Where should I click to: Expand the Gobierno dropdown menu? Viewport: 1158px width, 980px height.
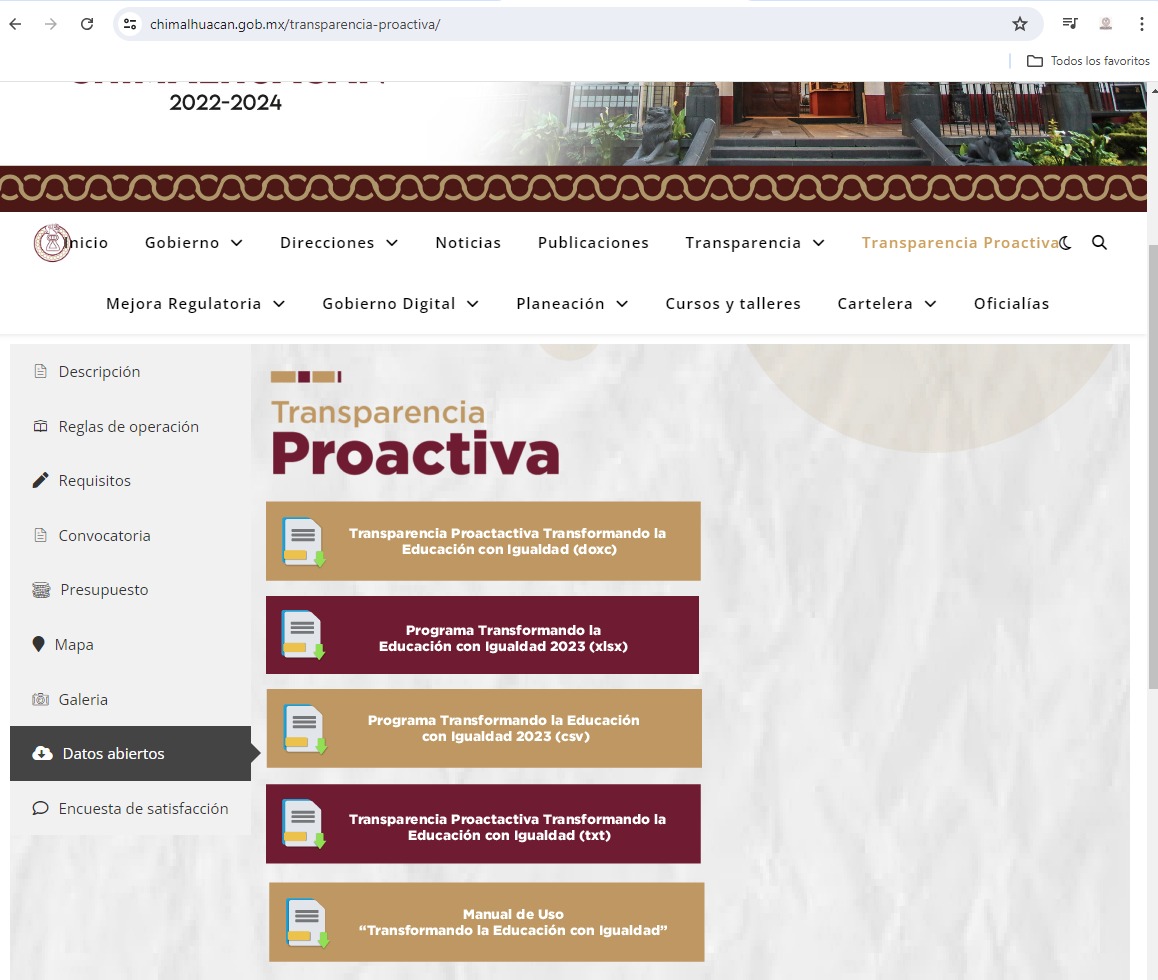194,243
